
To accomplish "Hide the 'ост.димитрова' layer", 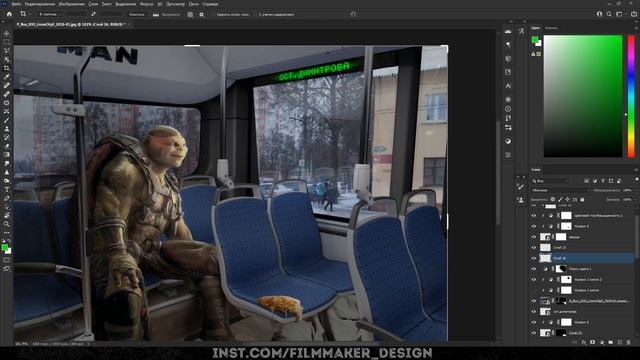I will click(x=533, y=311).
